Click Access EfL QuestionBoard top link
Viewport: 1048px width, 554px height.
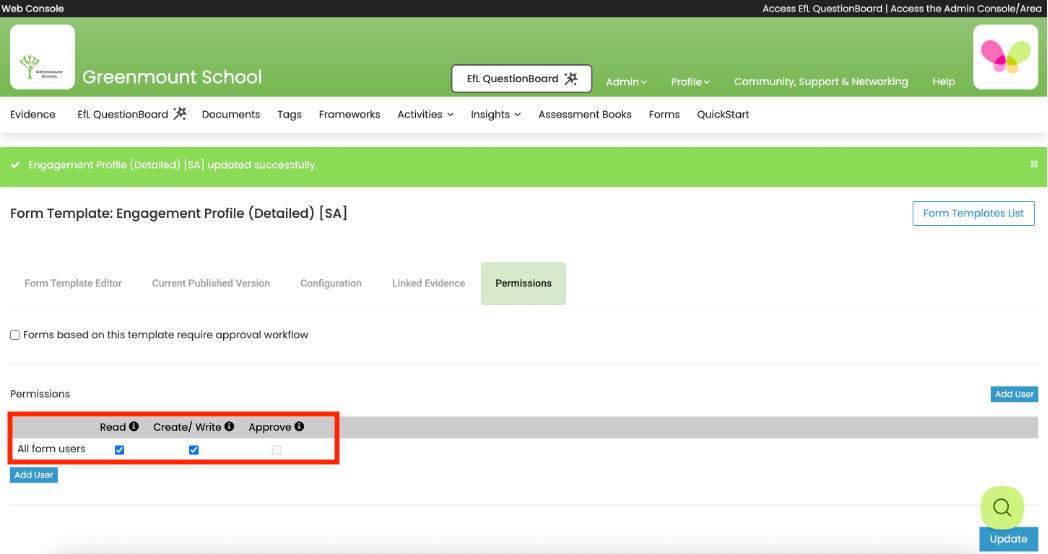822,9
